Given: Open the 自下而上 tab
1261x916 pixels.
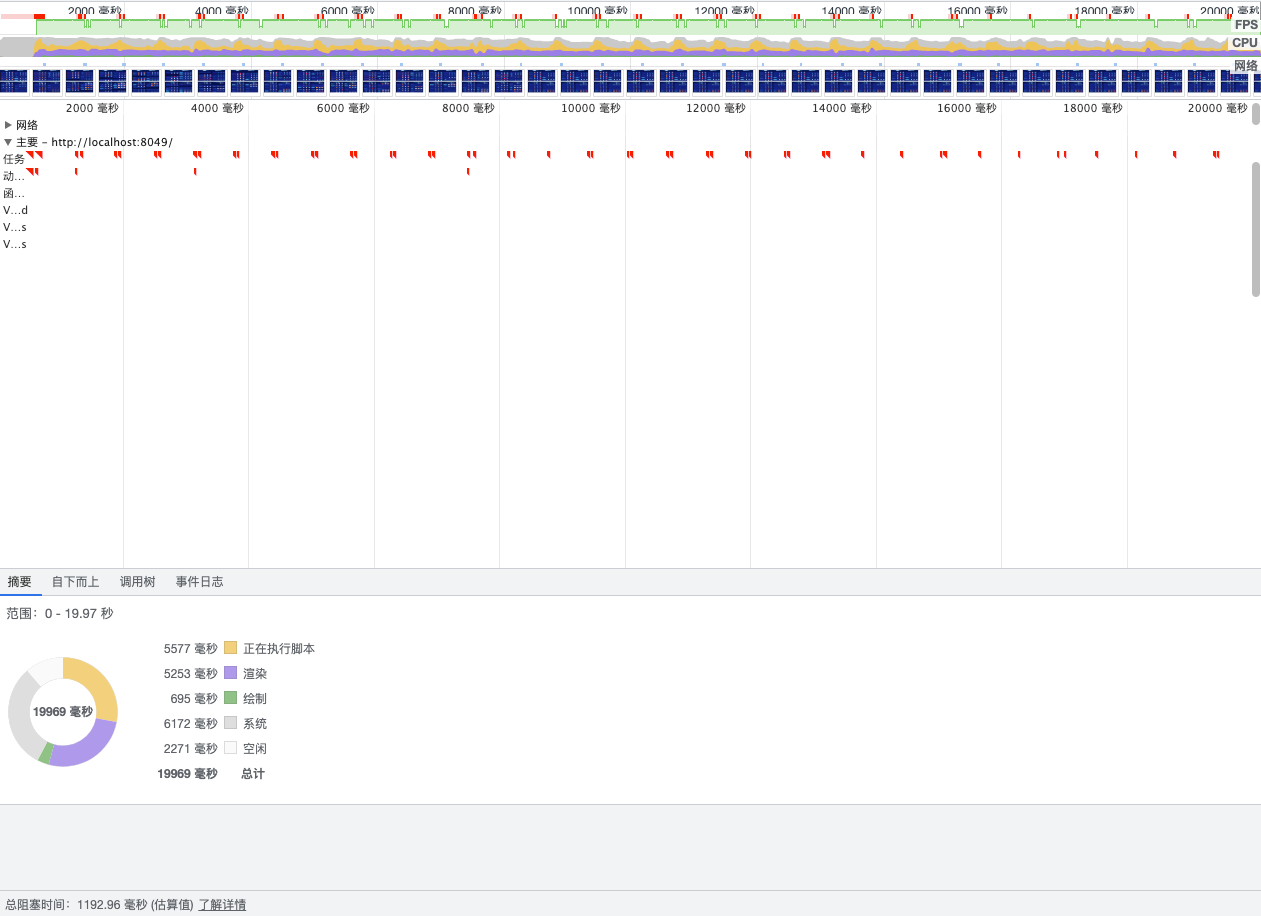Looking at the screenshot, I should tap(76, 581).
